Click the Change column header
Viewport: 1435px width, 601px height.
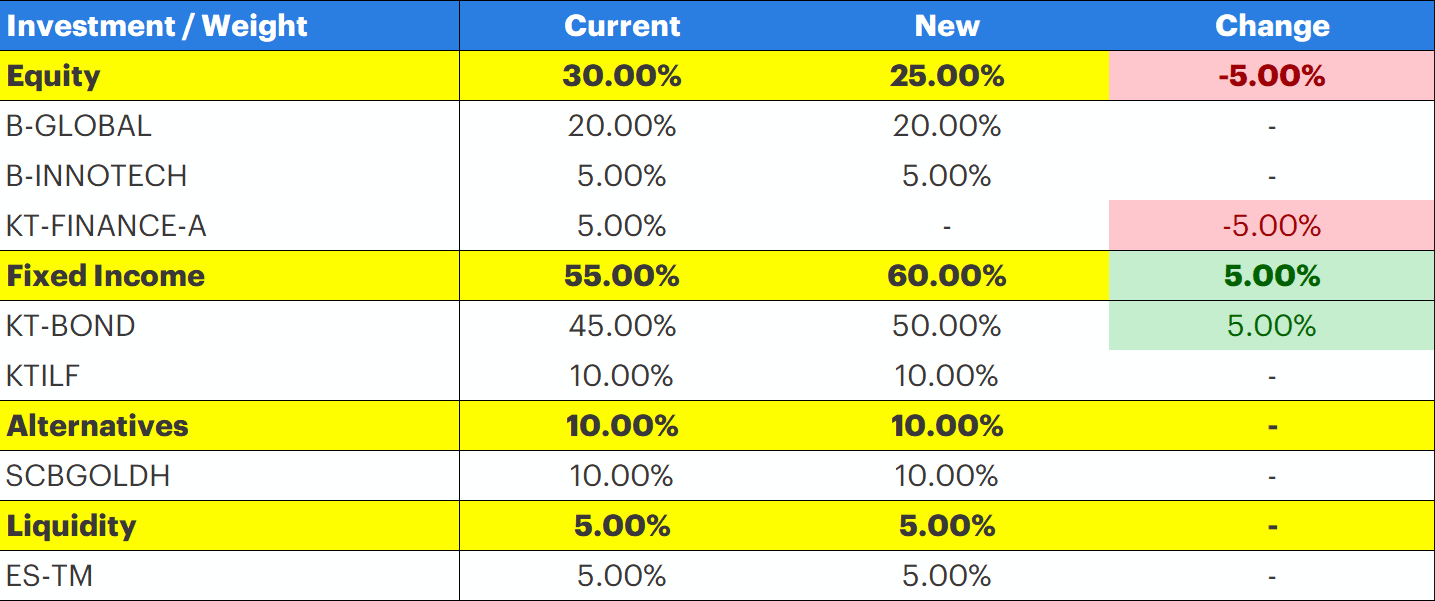(x=1271, y=26)
